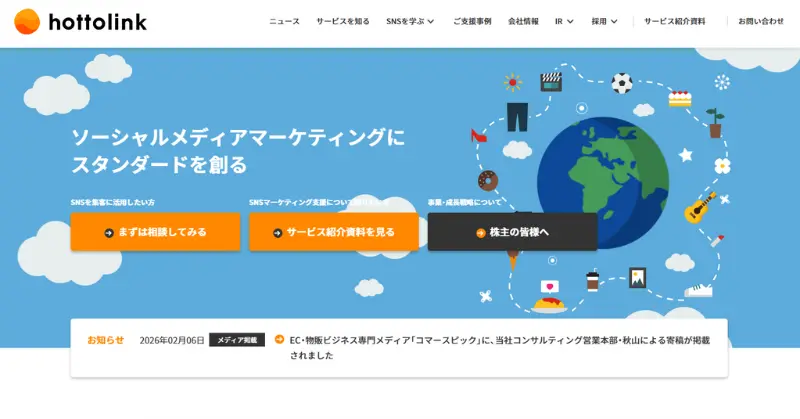Click the globe illustration
Screen dimensions: 800x419
603,183
